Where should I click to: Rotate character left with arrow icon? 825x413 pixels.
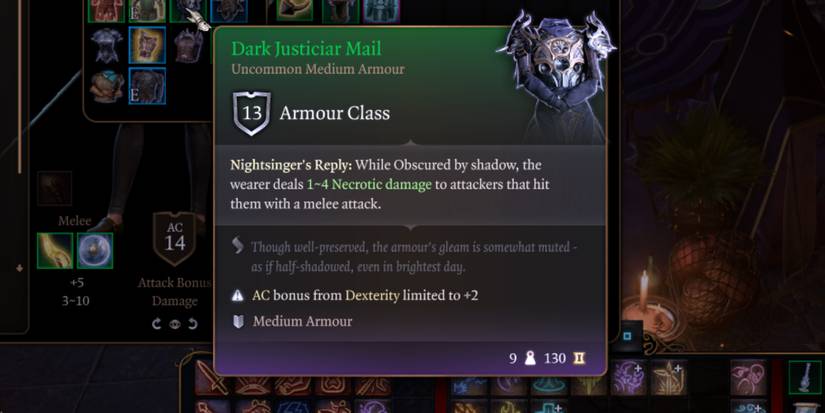(156, 324)
